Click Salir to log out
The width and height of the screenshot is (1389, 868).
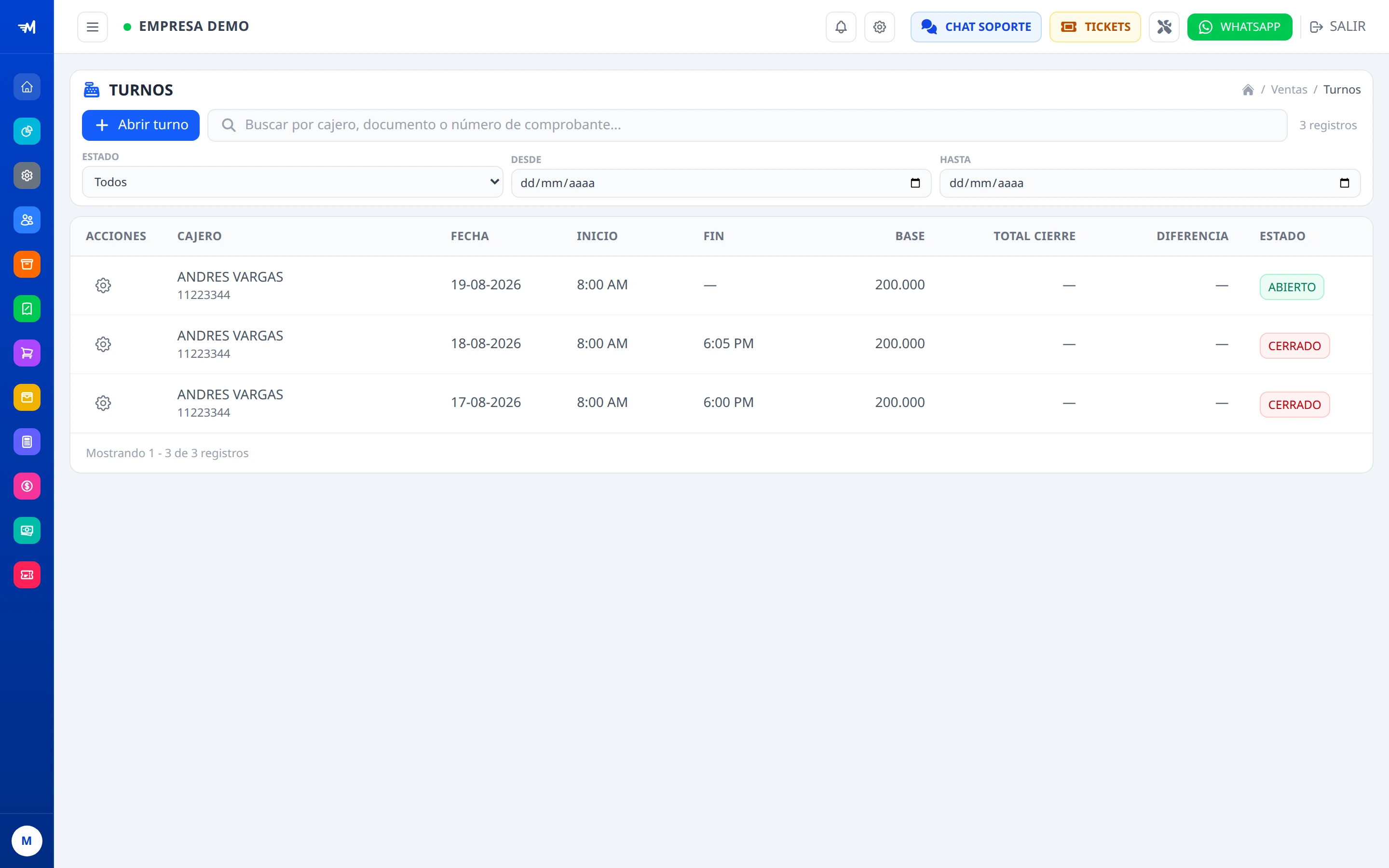[1338, 27]
